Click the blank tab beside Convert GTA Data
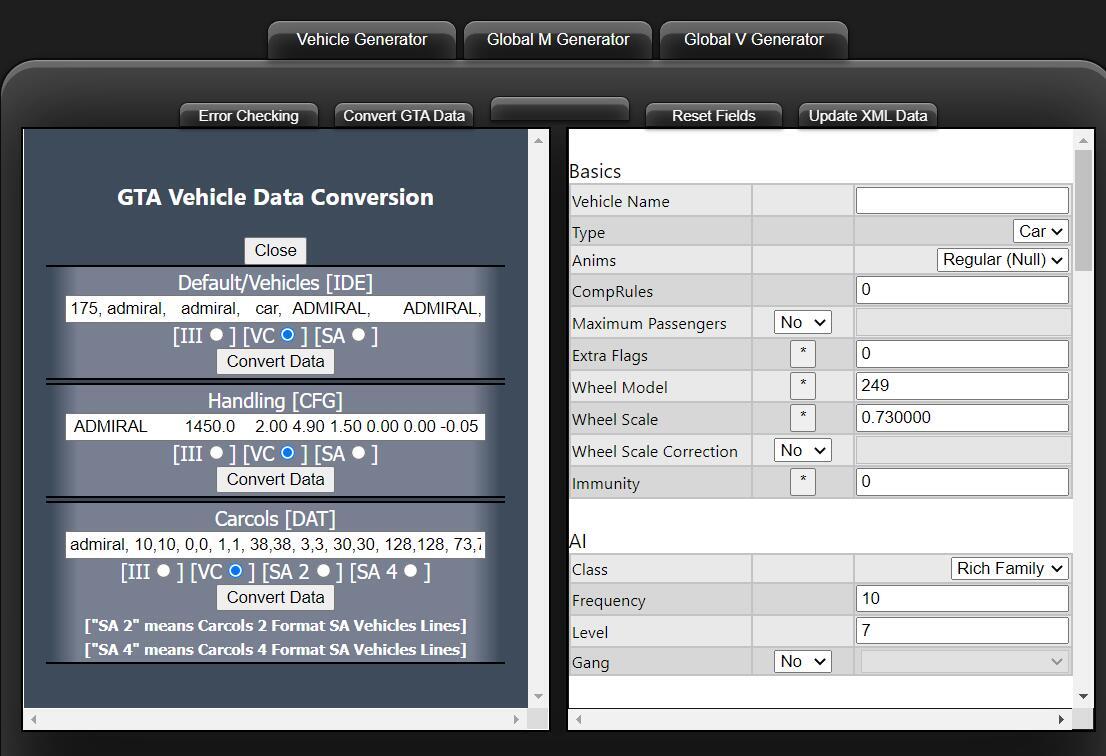This screenshot has height=756, width=1106. coord(559,109)
